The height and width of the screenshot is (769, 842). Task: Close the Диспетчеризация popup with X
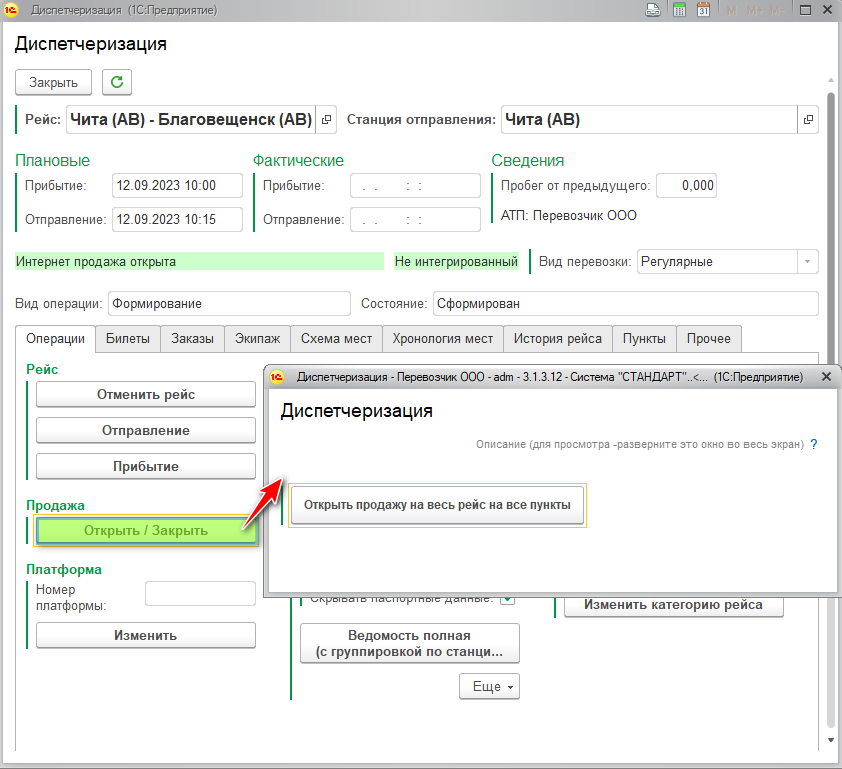(x=826, y=377)
